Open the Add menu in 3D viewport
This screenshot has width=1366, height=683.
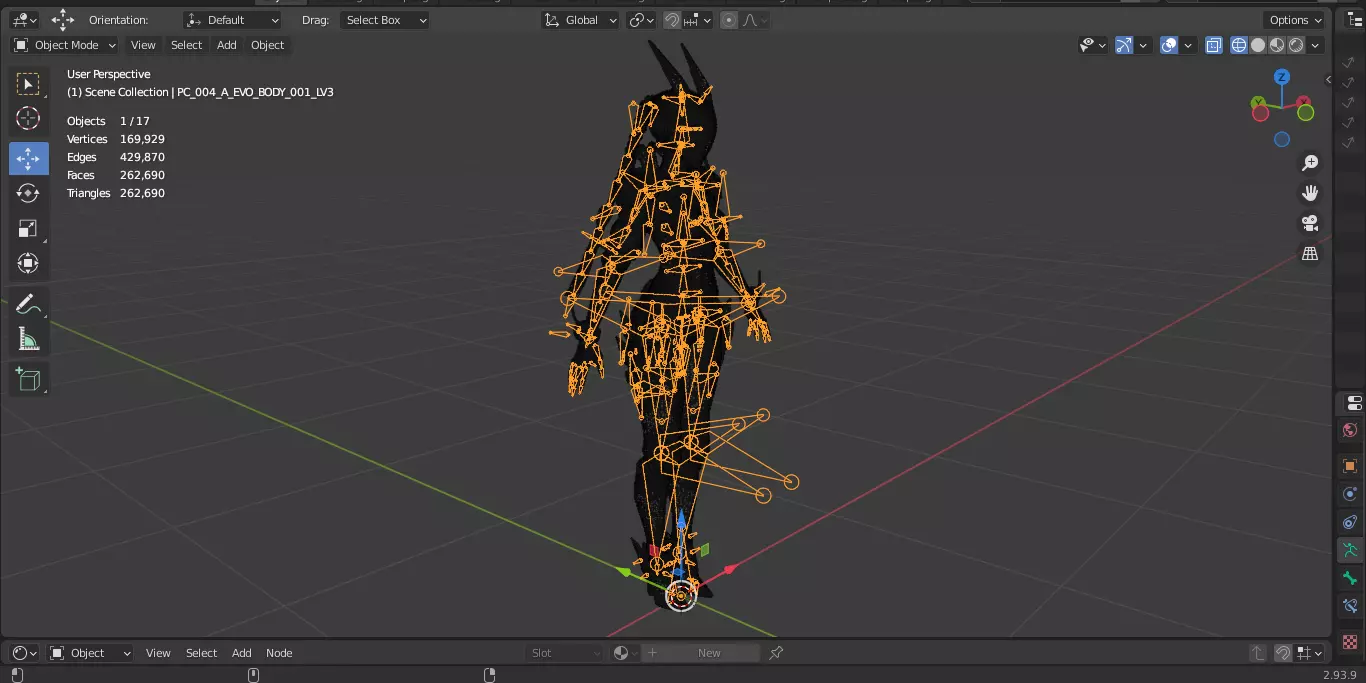[227, 45]
